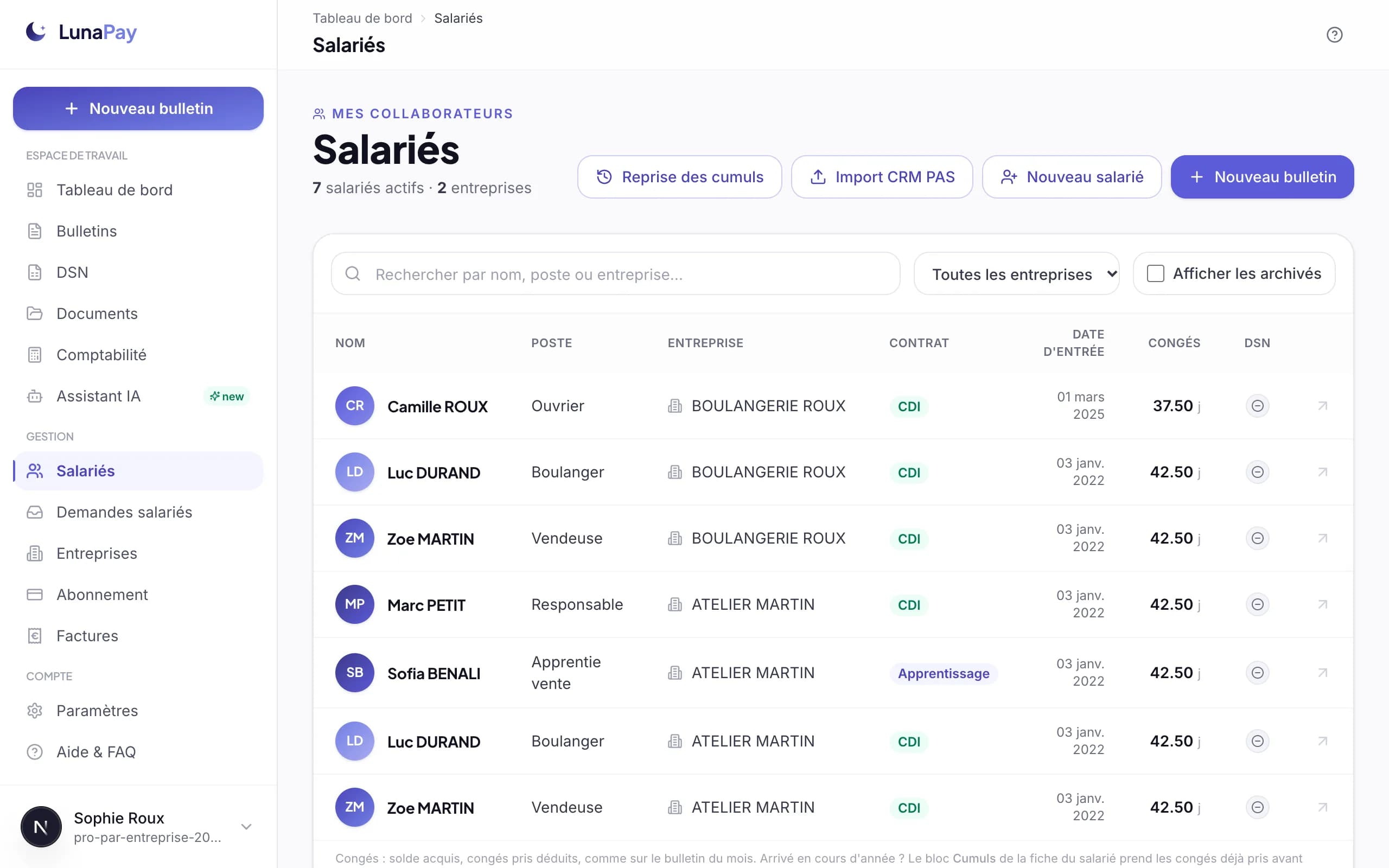1389x868 pixels.
Task: Open DSN status icon for Camille ROUX
Action: [x=1257, y=406]
